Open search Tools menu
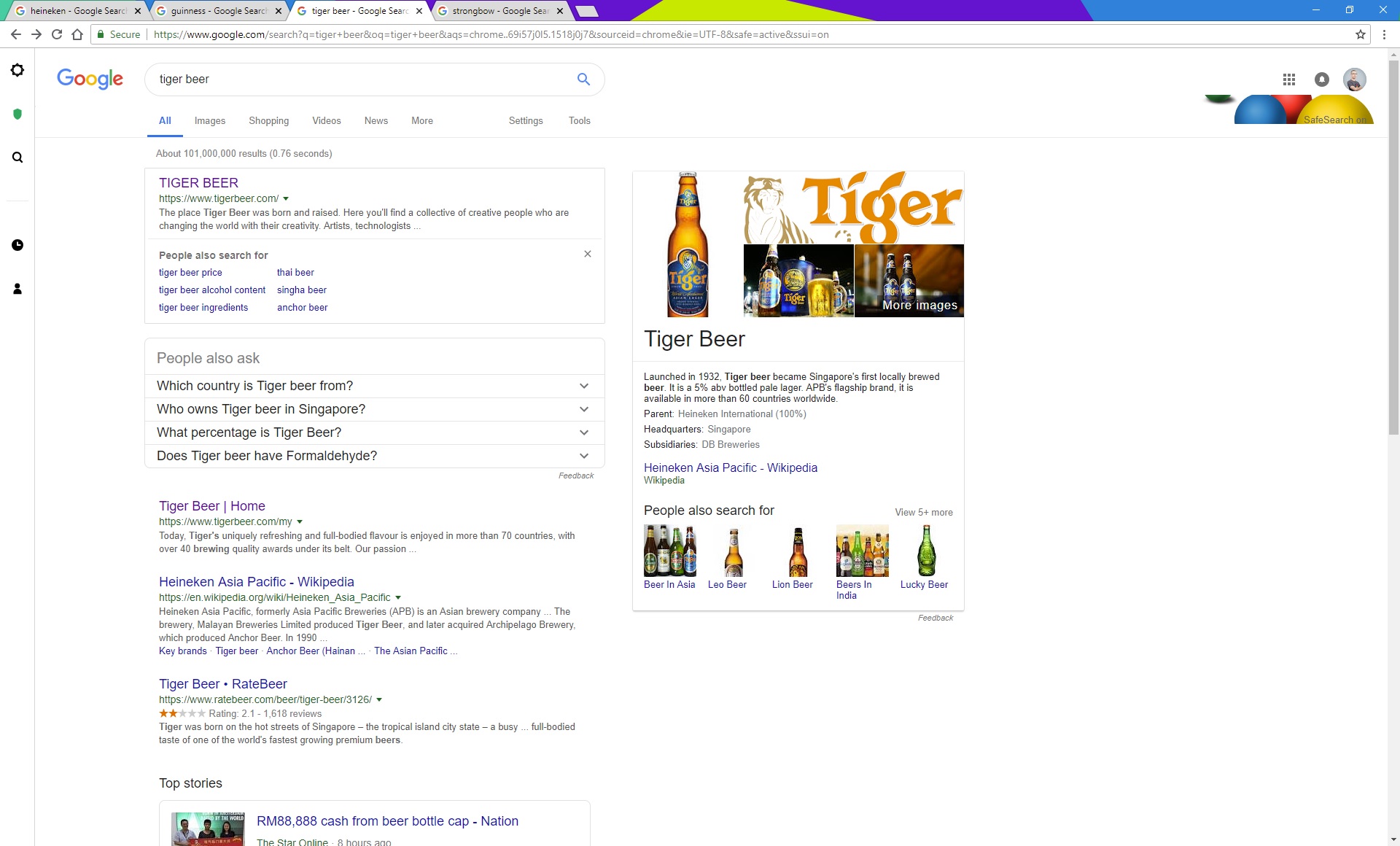 pyautogui.click(x=580, y=121)
